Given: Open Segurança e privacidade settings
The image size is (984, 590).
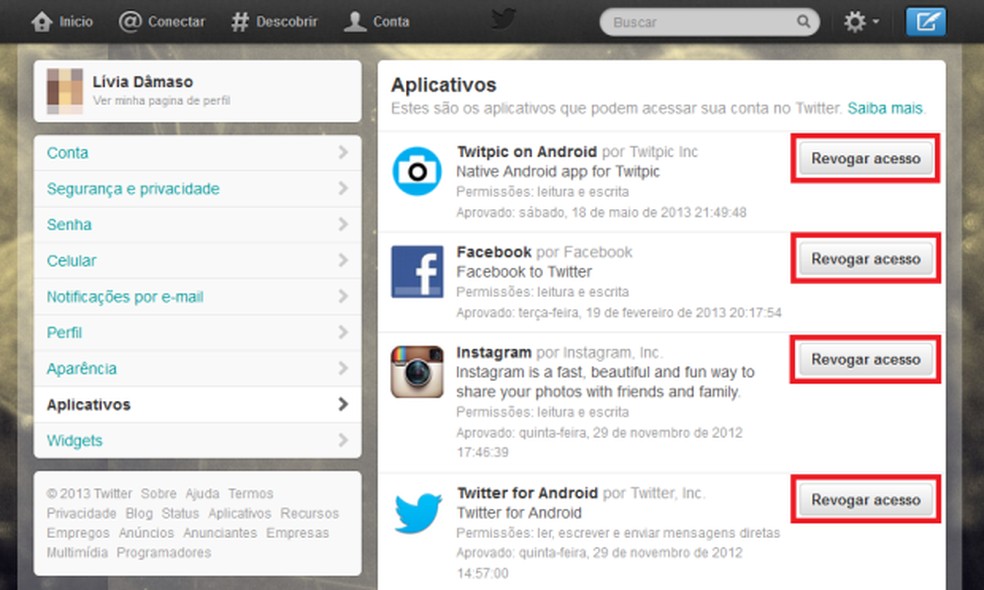Looking at the screenshot, I should (198, 188).
